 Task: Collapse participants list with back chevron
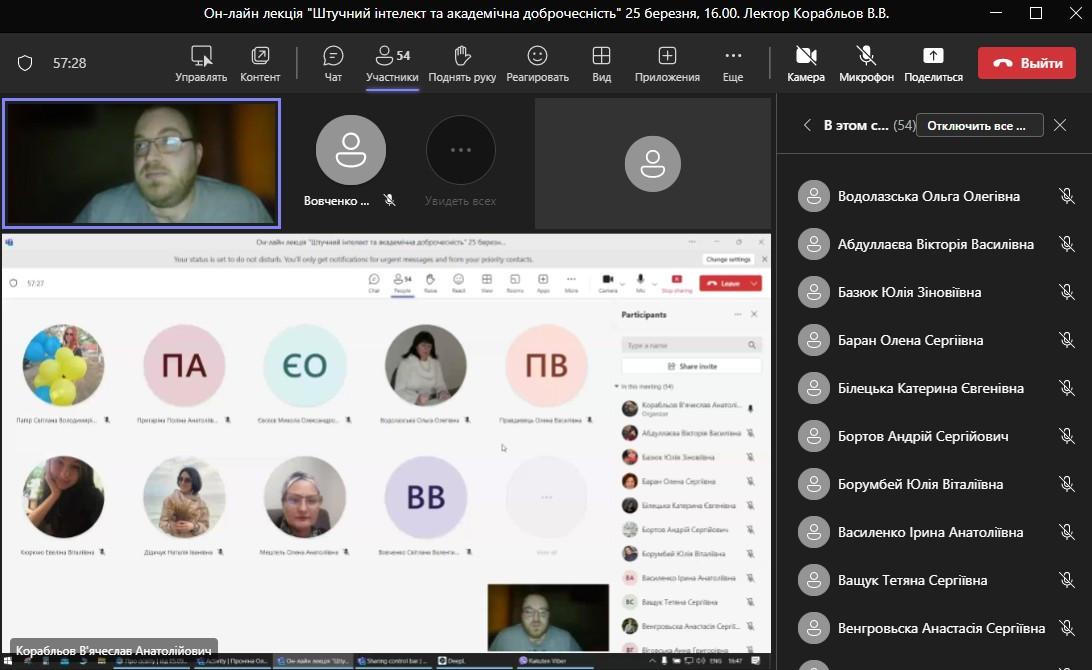click(x=807, y=125)
